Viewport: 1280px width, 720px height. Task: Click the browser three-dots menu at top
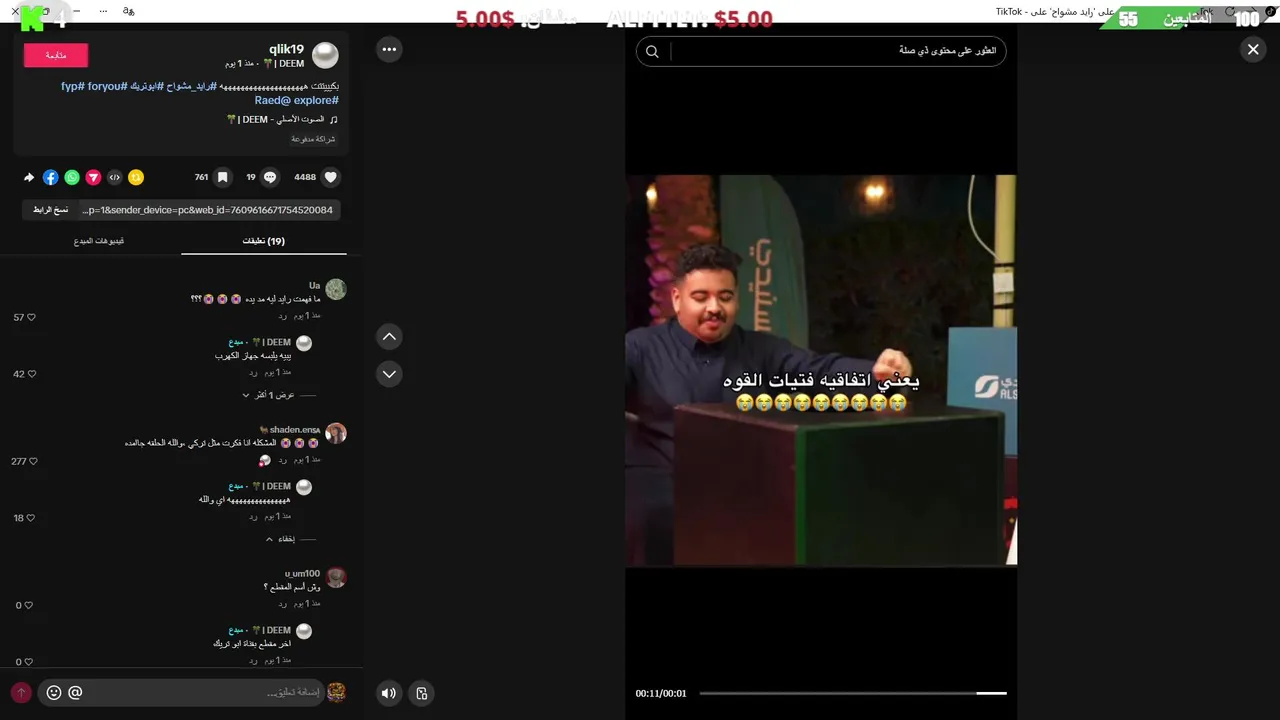point(103,11)
